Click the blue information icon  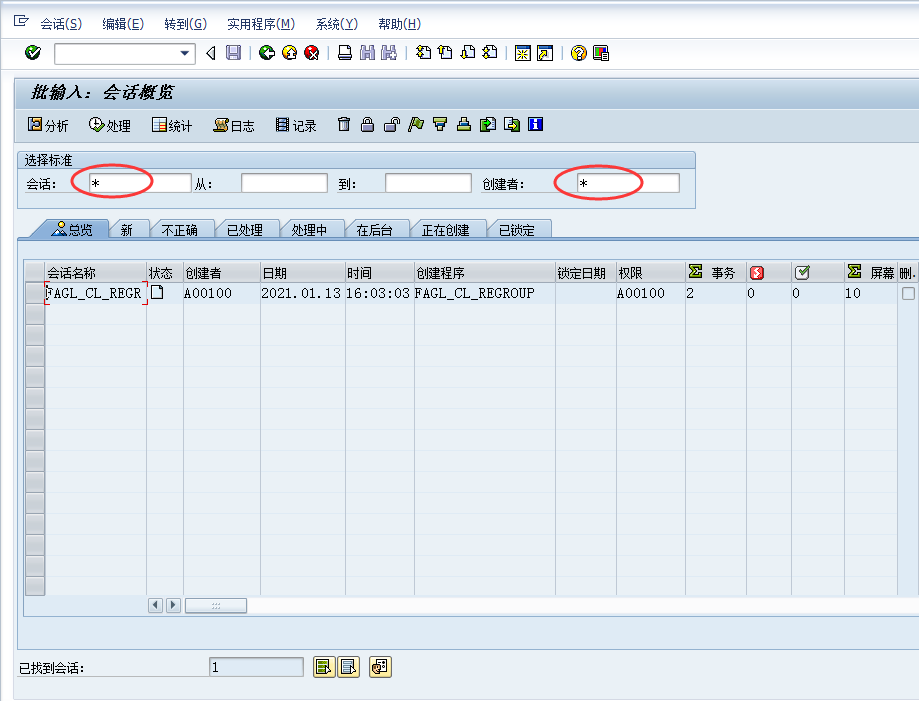point(536,124)
